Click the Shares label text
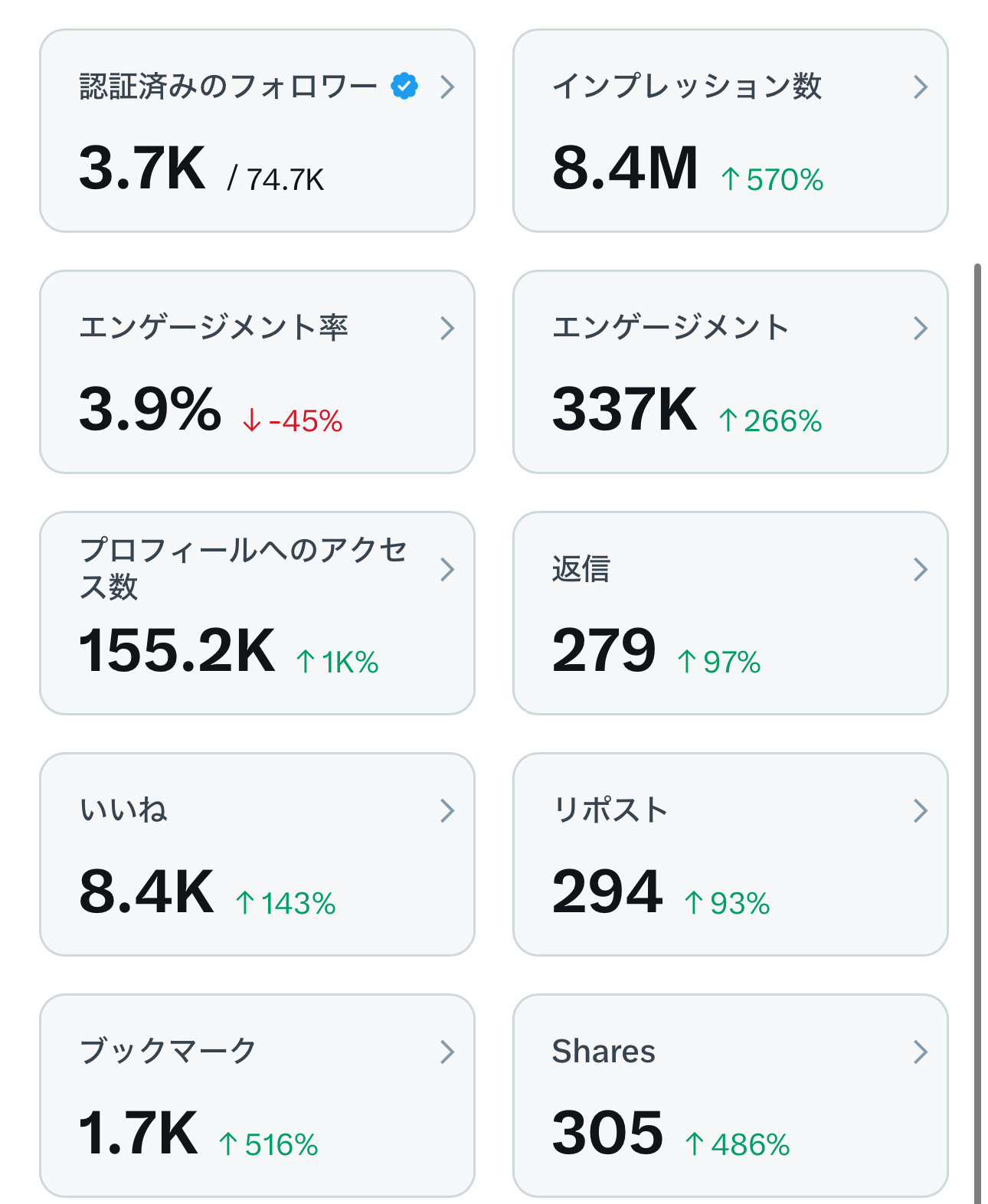The width and height of the screenshot is (988, 1204). (604, 1052)
